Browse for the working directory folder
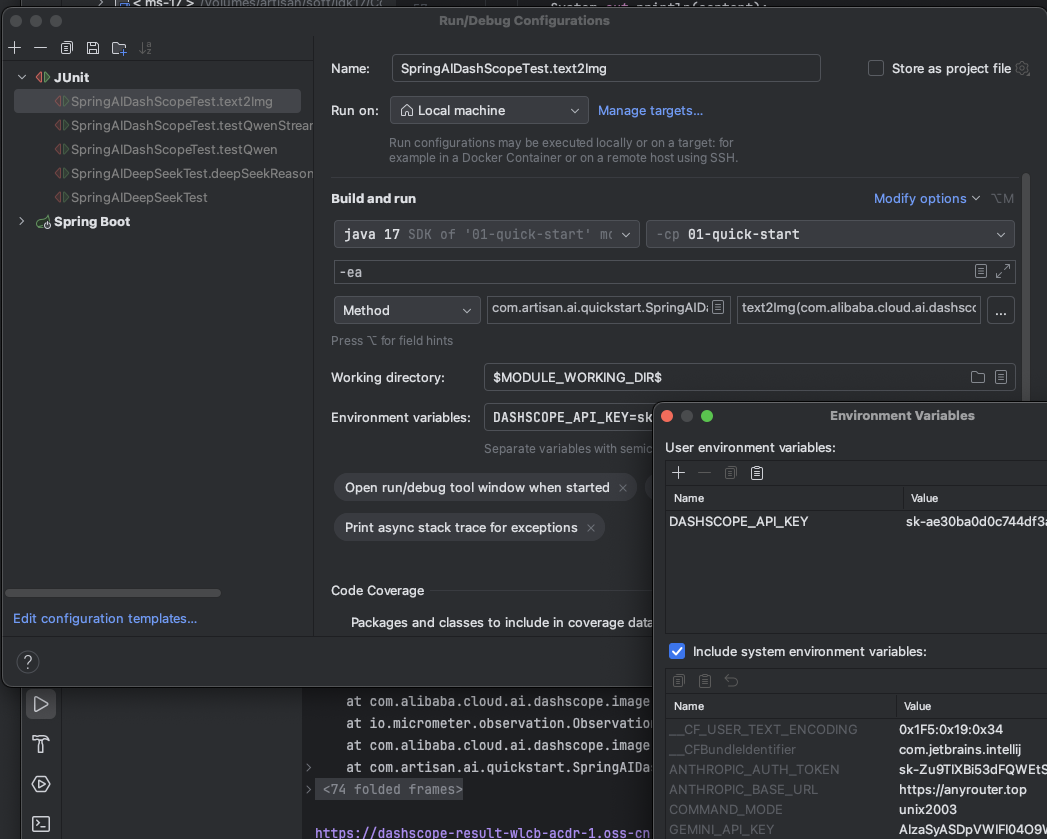Screen dimensions: 1047x839 pos(978,377)
